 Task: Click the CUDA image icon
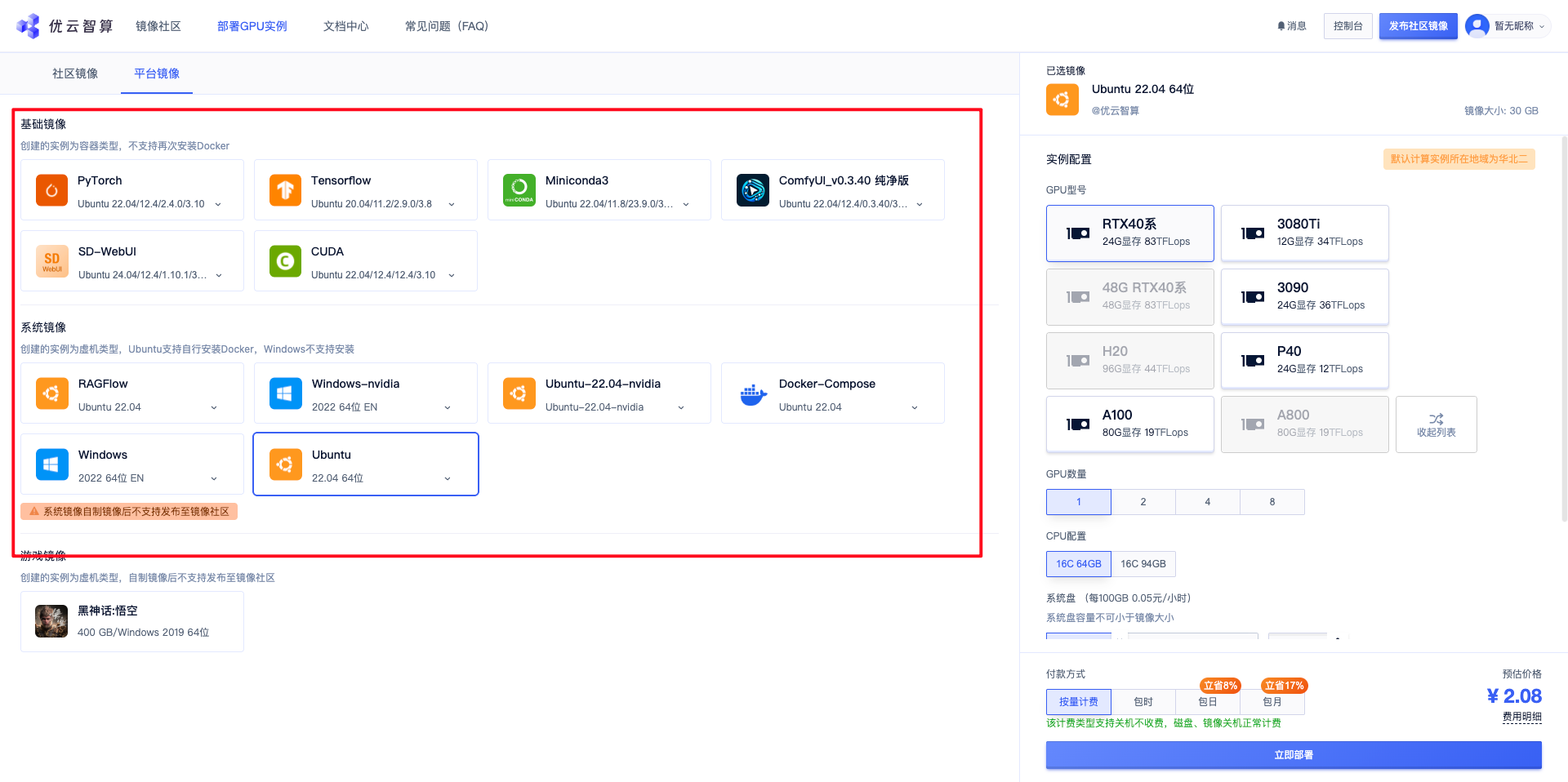pos(285,261)
